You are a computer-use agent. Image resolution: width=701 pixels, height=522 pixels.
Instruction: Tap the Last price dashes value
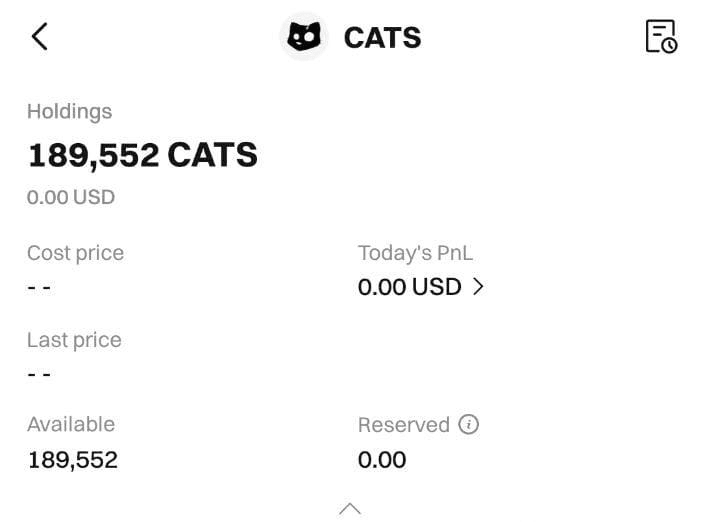(39, 375)
